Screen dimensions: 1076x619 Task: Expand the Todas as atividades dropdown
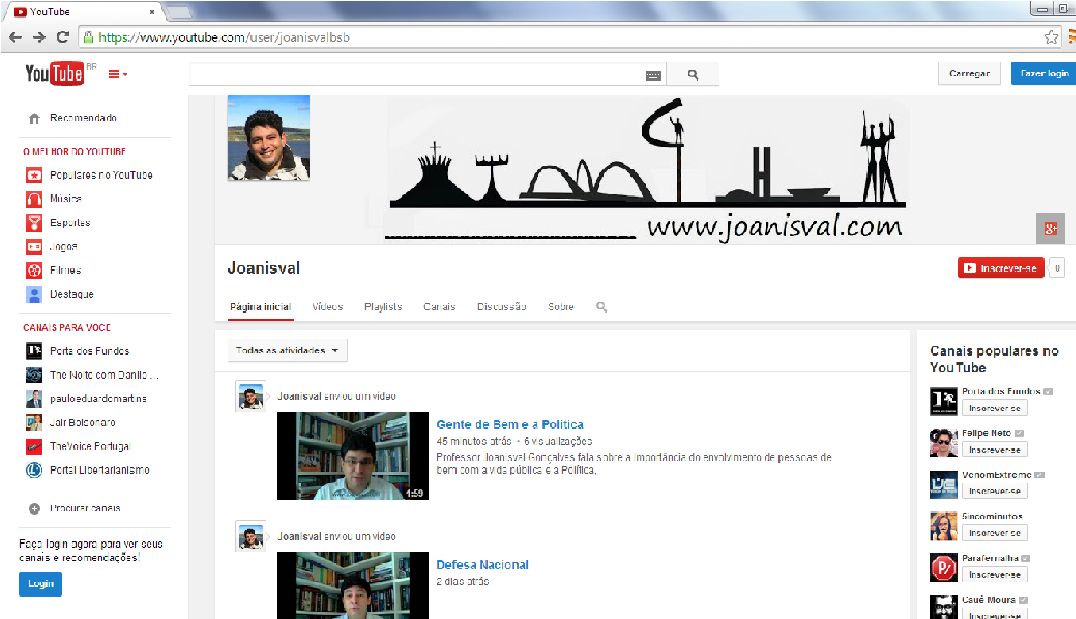pyautogui.click(x=288, y=351)
